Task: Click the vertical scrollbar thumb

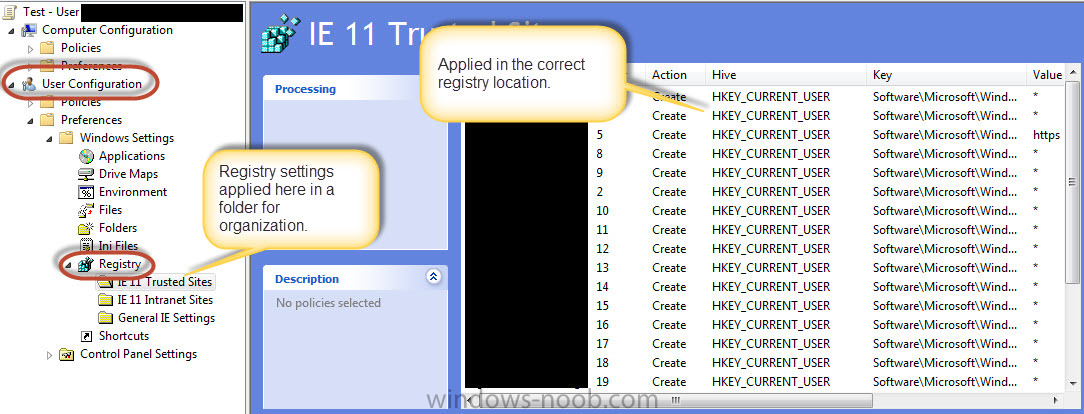Action: click(1073, 182)
